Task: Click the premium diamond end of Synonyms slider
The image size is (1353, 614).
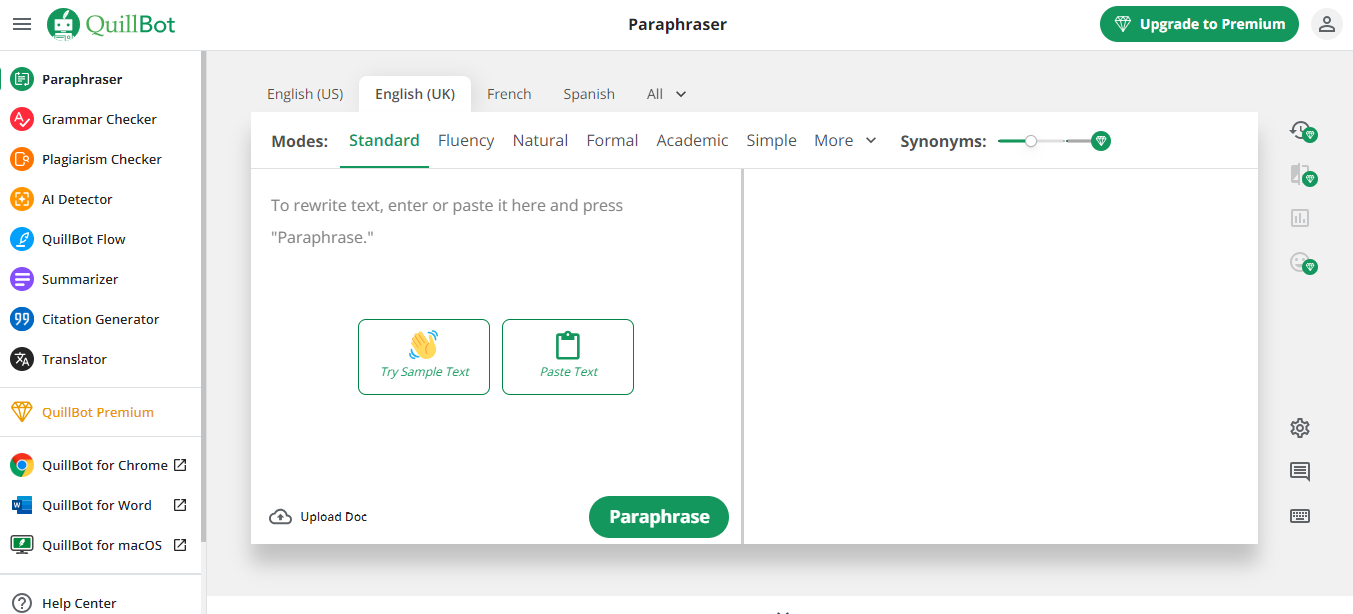Action: point(1101,141)
